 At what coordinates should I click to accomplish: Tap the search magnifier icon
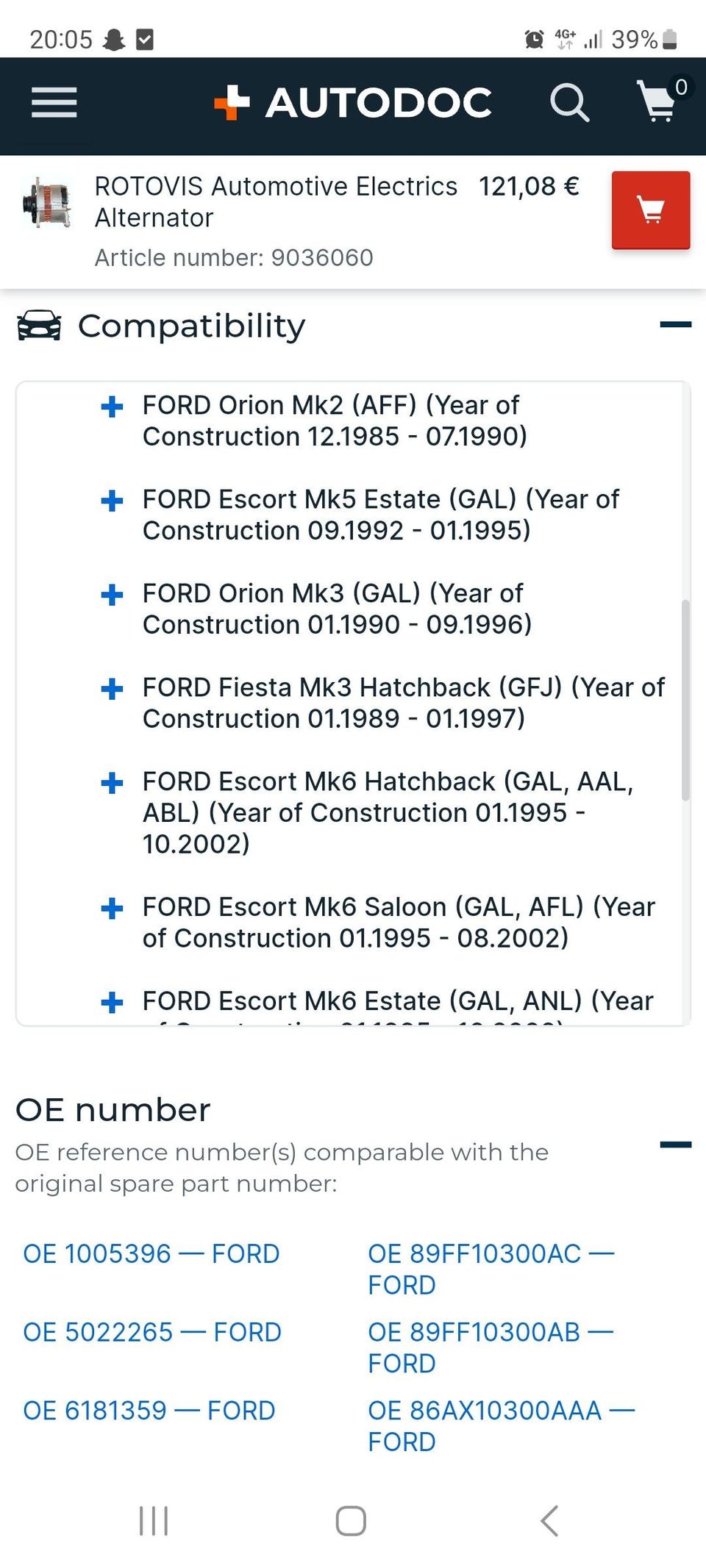click(569, 102)
